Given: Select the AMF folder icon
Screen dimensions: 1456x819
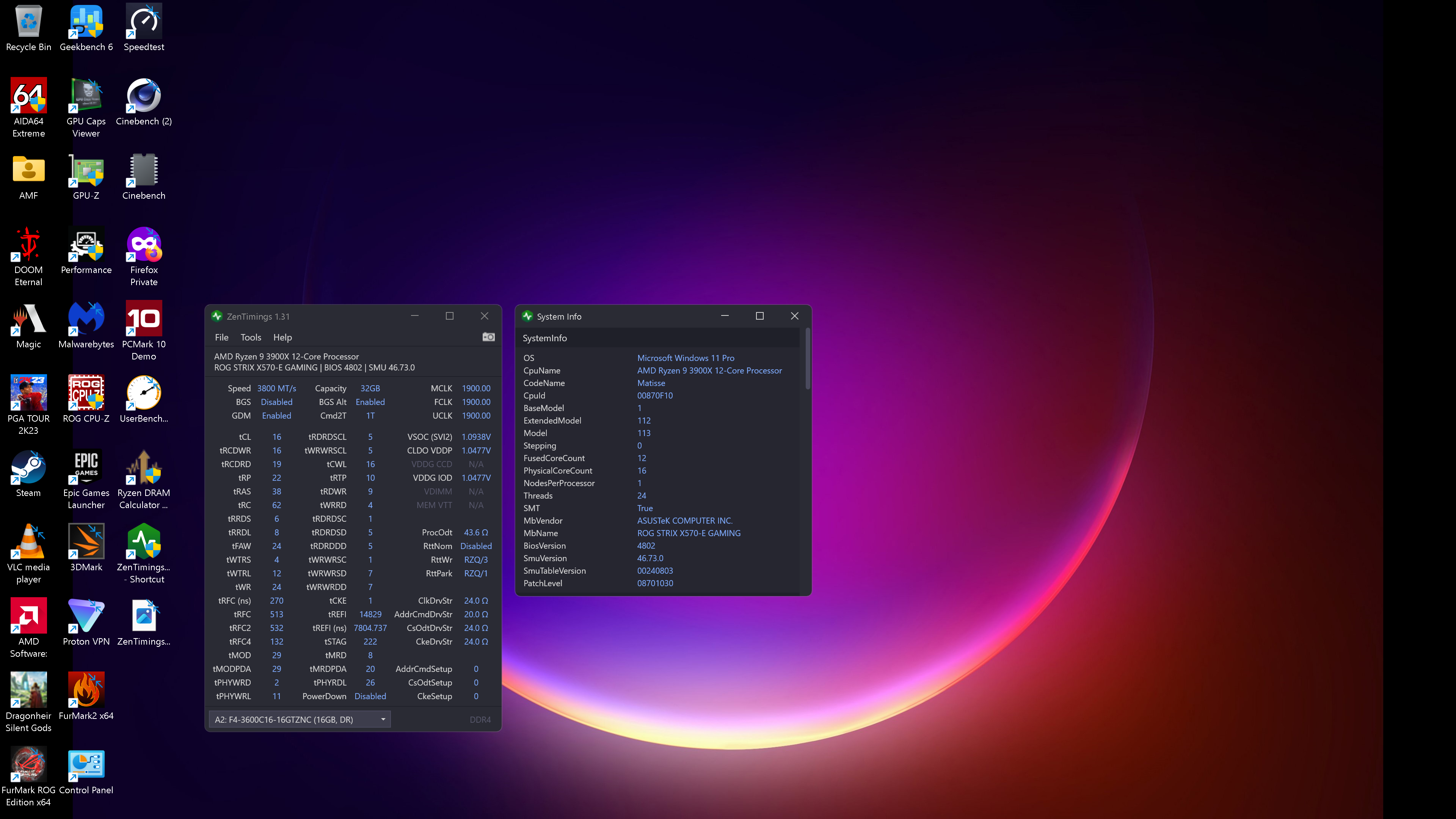Looking at the screenshot, I should click(28, 177).
